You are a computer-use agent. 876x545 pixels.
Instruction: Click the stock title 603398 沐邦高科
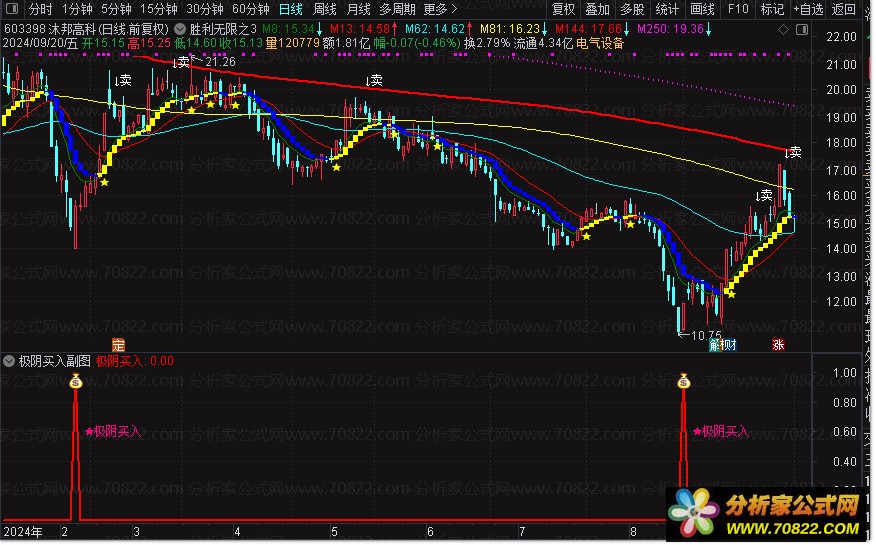click(49, 29)
